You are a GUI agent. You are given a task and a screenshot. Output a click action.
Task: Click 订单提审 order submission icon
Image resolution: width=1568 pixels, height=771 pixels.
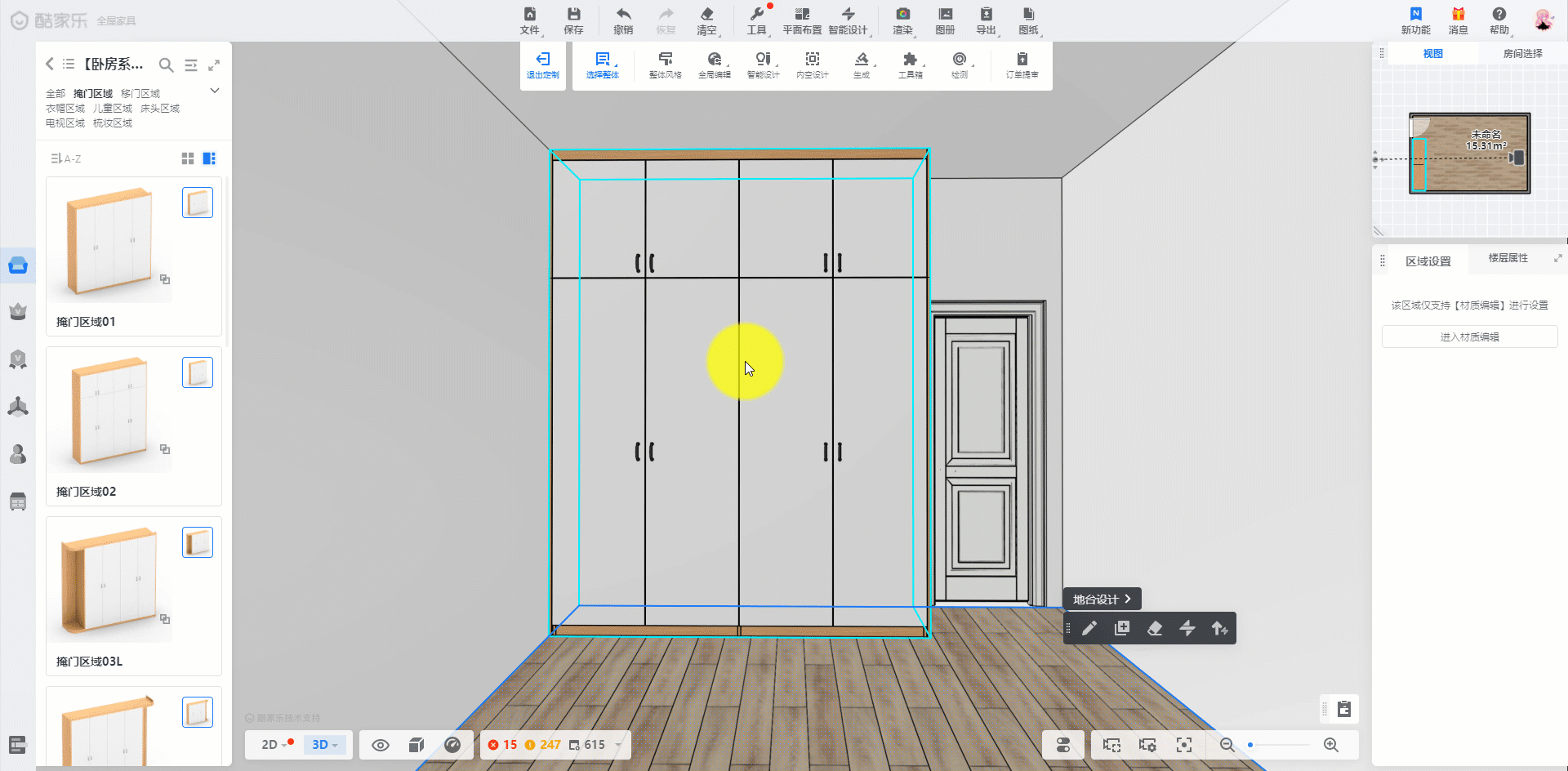pos(1022,65)
